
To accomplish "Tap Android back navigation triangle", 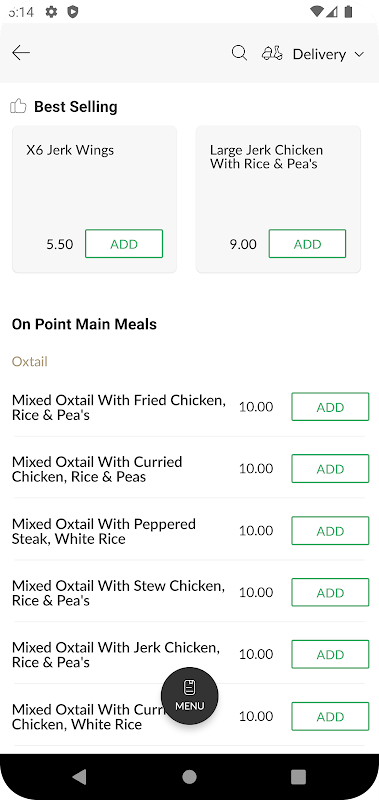I will (x=79, y=777).
